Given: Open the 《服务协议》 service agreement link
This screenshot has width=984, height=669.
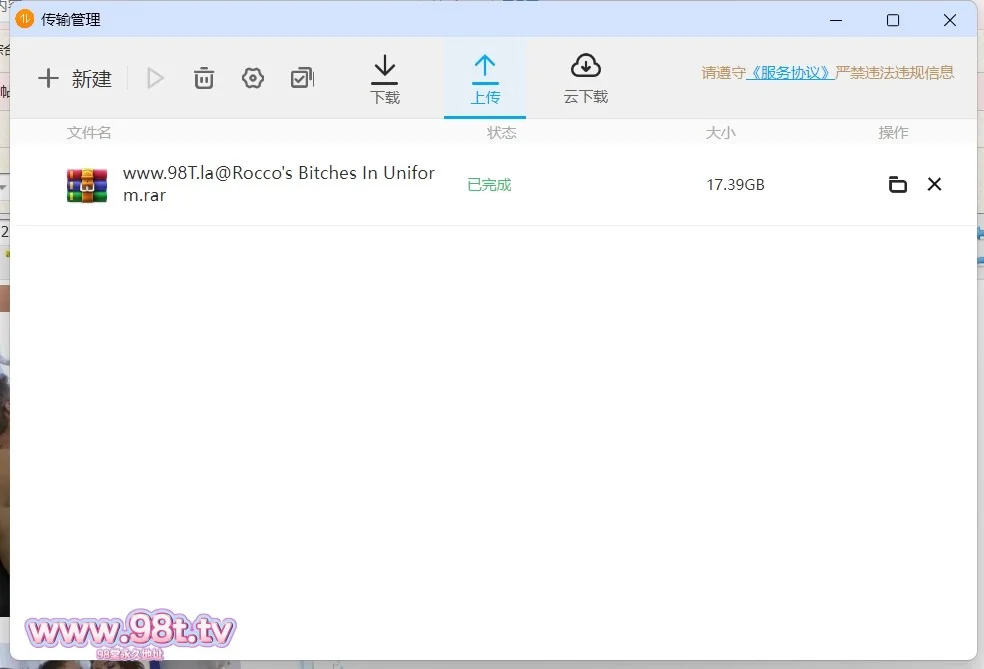Looking at the screenshot, I should [791, 73].
